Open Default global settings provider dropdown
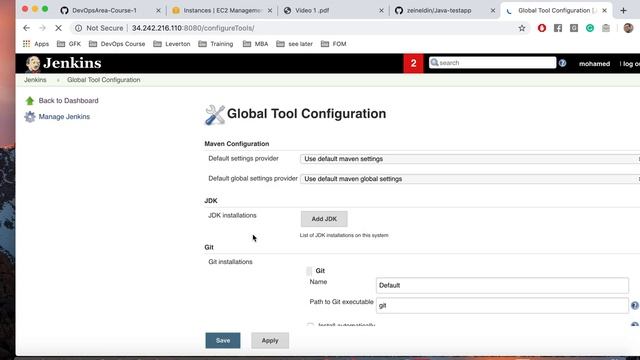Viewport: 640px width, 360px height. pyautogui.click(x=470, y=179)
